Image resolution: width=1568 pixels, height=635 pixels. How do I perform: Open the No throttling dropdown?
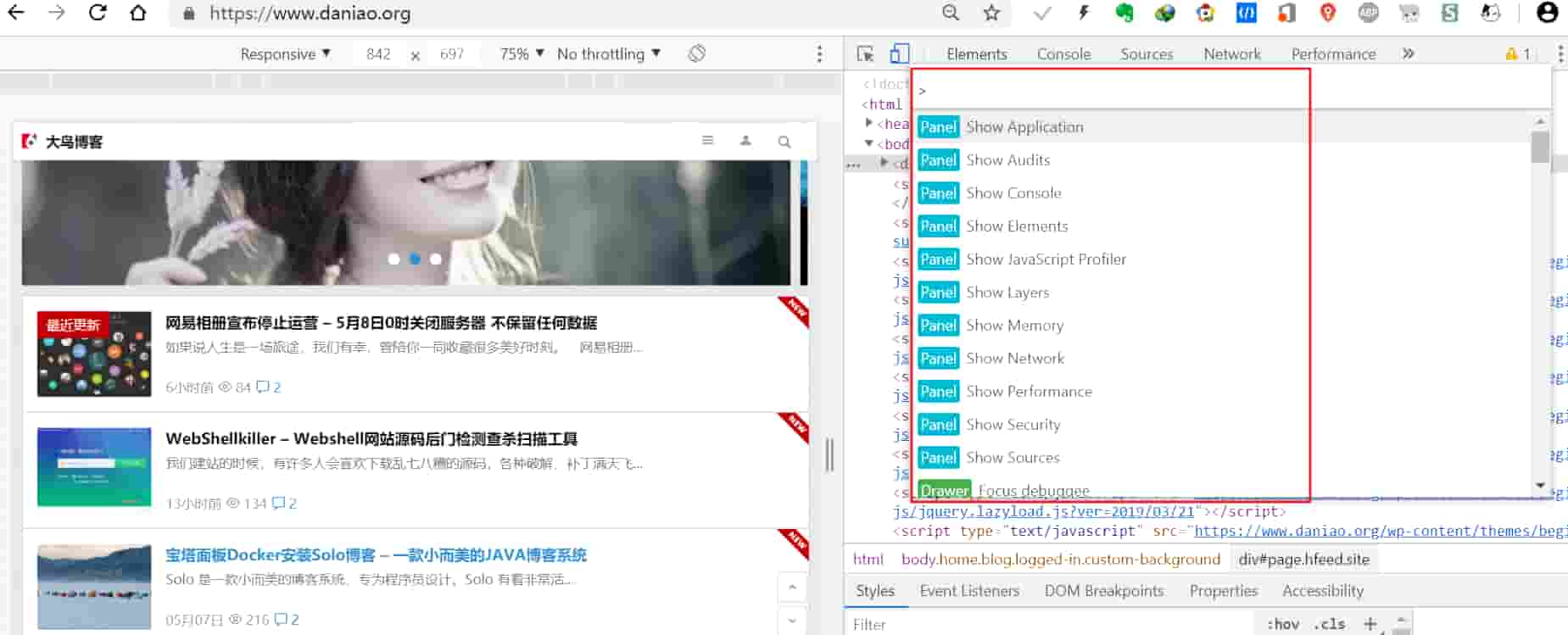pyautogui.click(x=608, y=54)
